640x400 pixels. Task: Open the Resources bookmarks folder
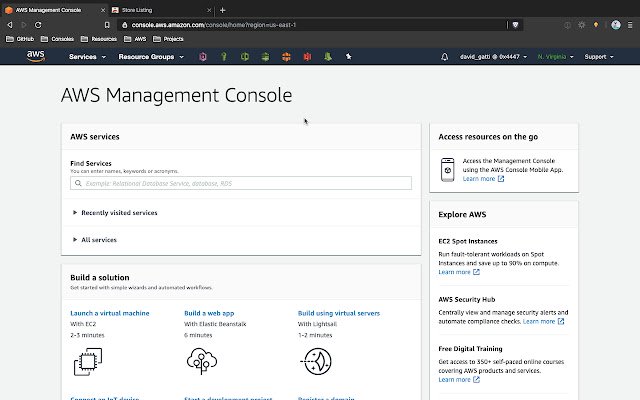(x=99, y=39)
